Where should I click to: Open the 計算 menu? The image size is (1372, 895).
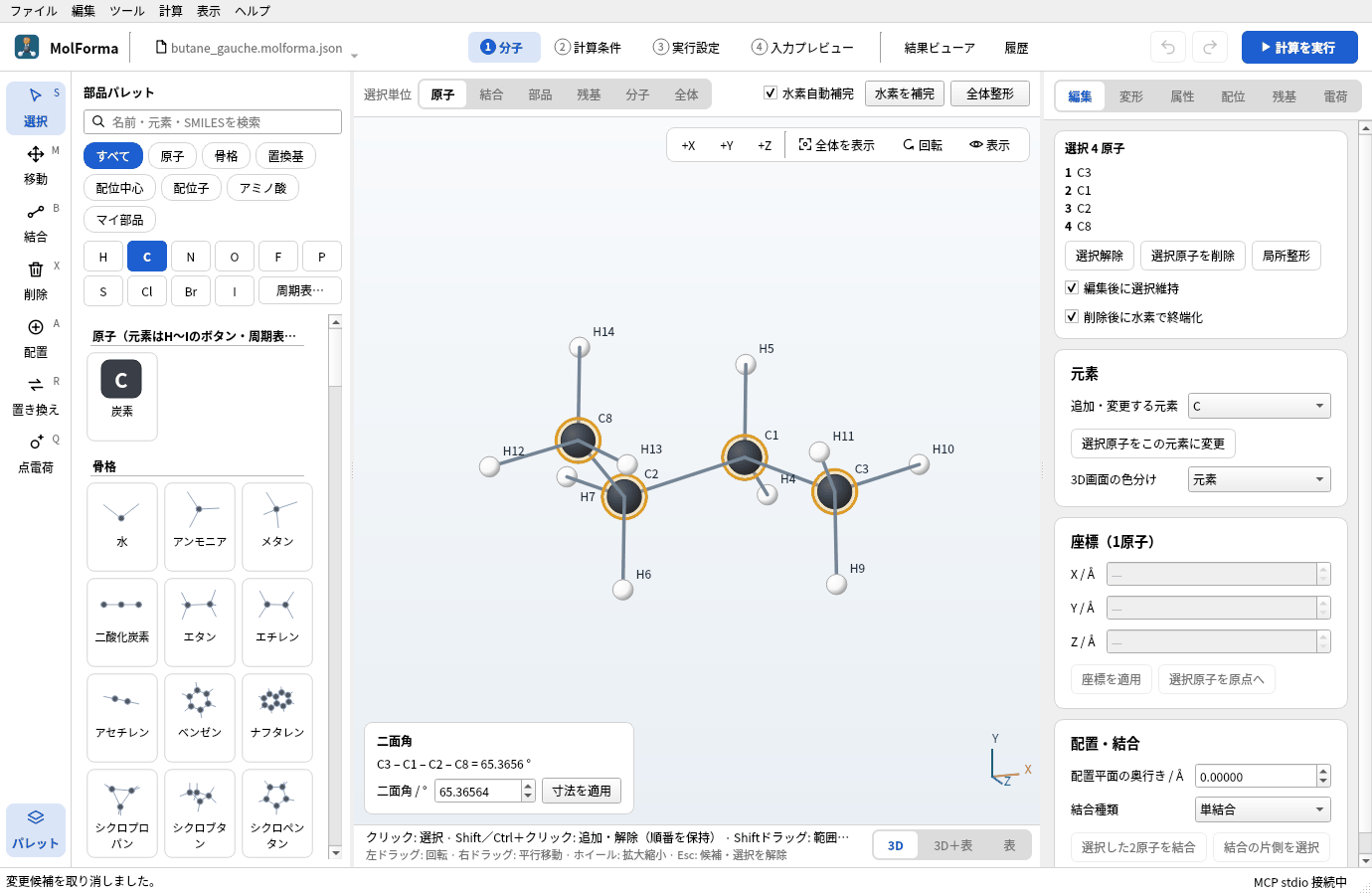[x=171, y=11]
